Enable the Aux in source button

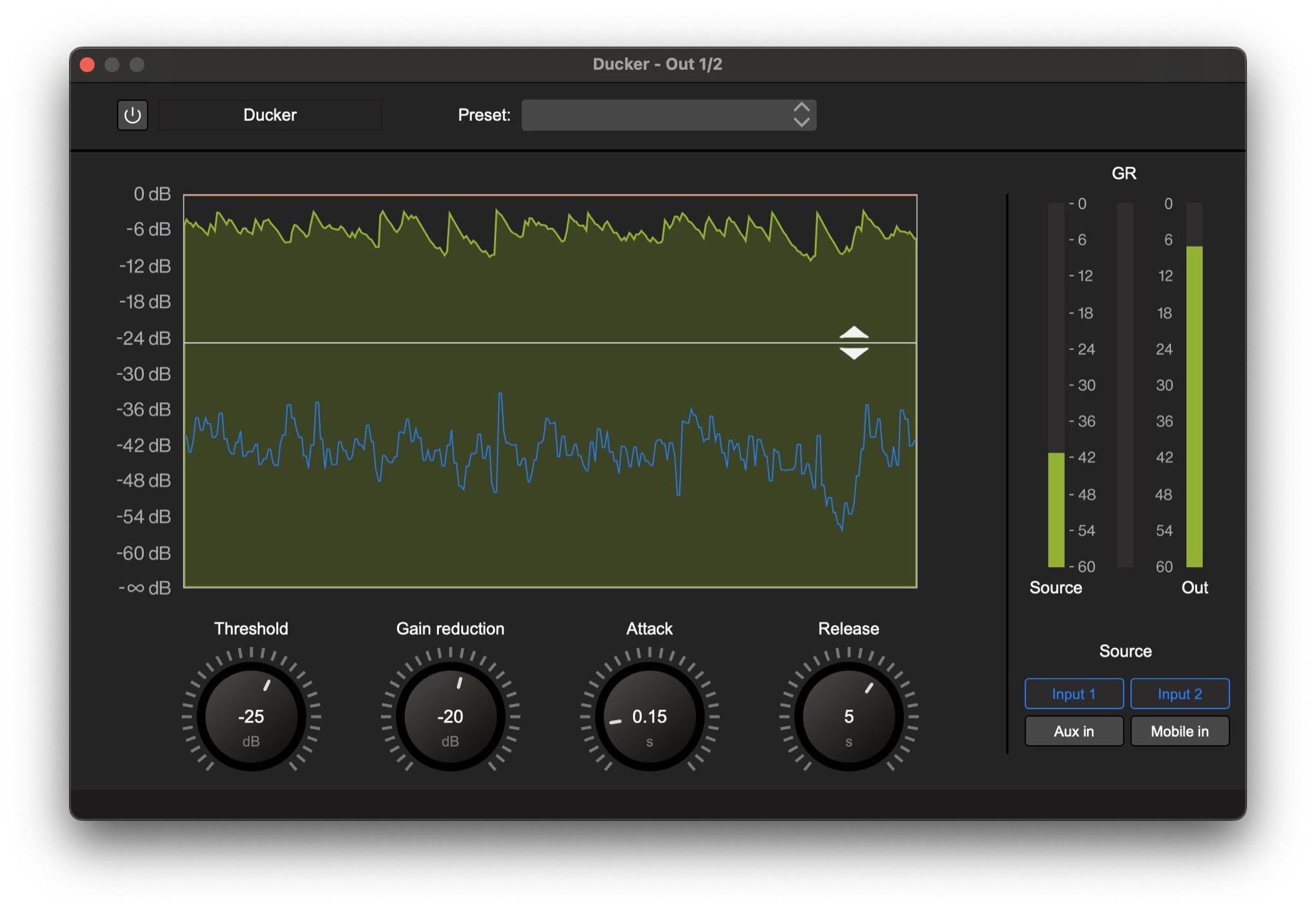(1074, 731)
